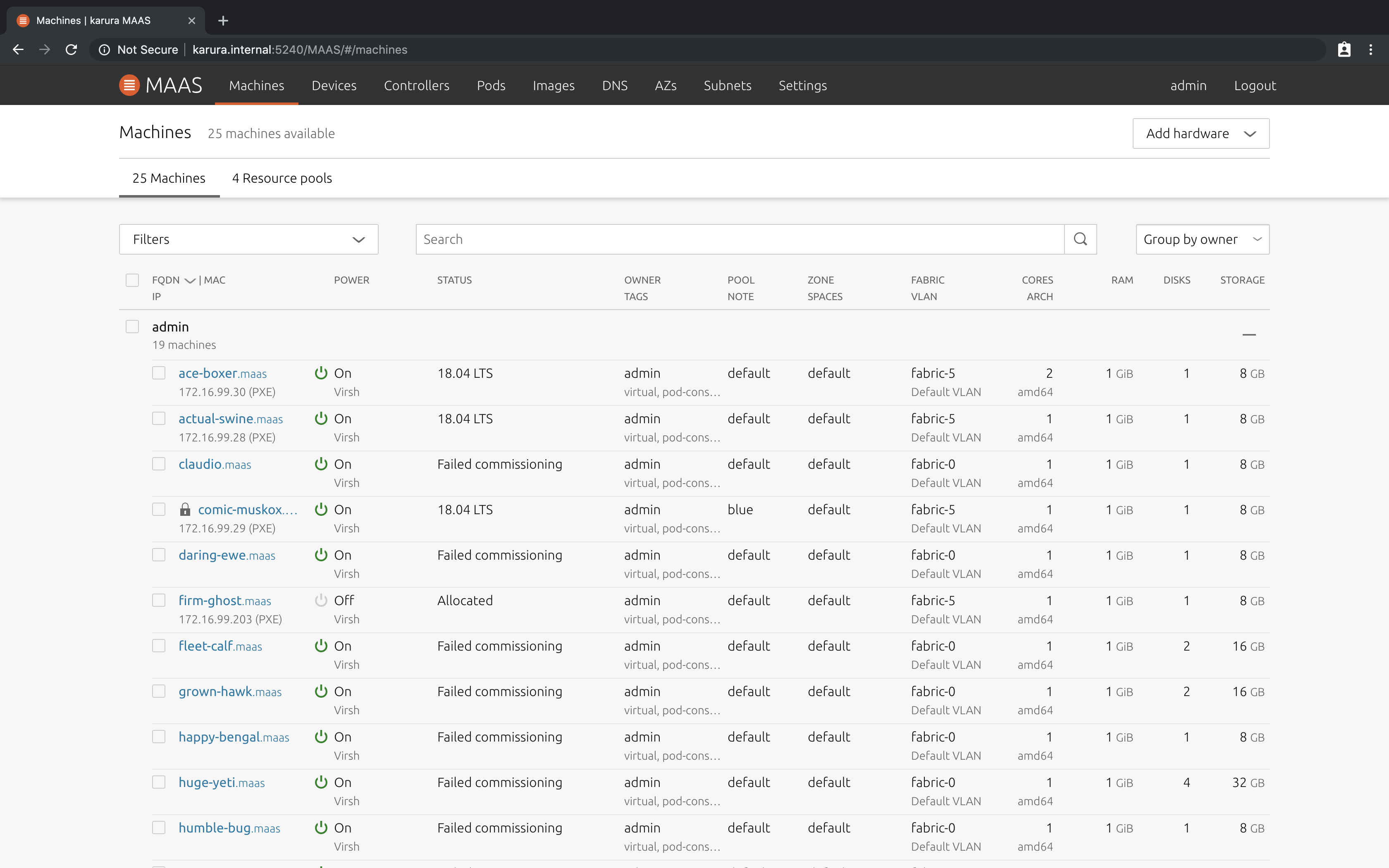
Task: Click the search magnifier icon button
Action: click(1080, 239)
